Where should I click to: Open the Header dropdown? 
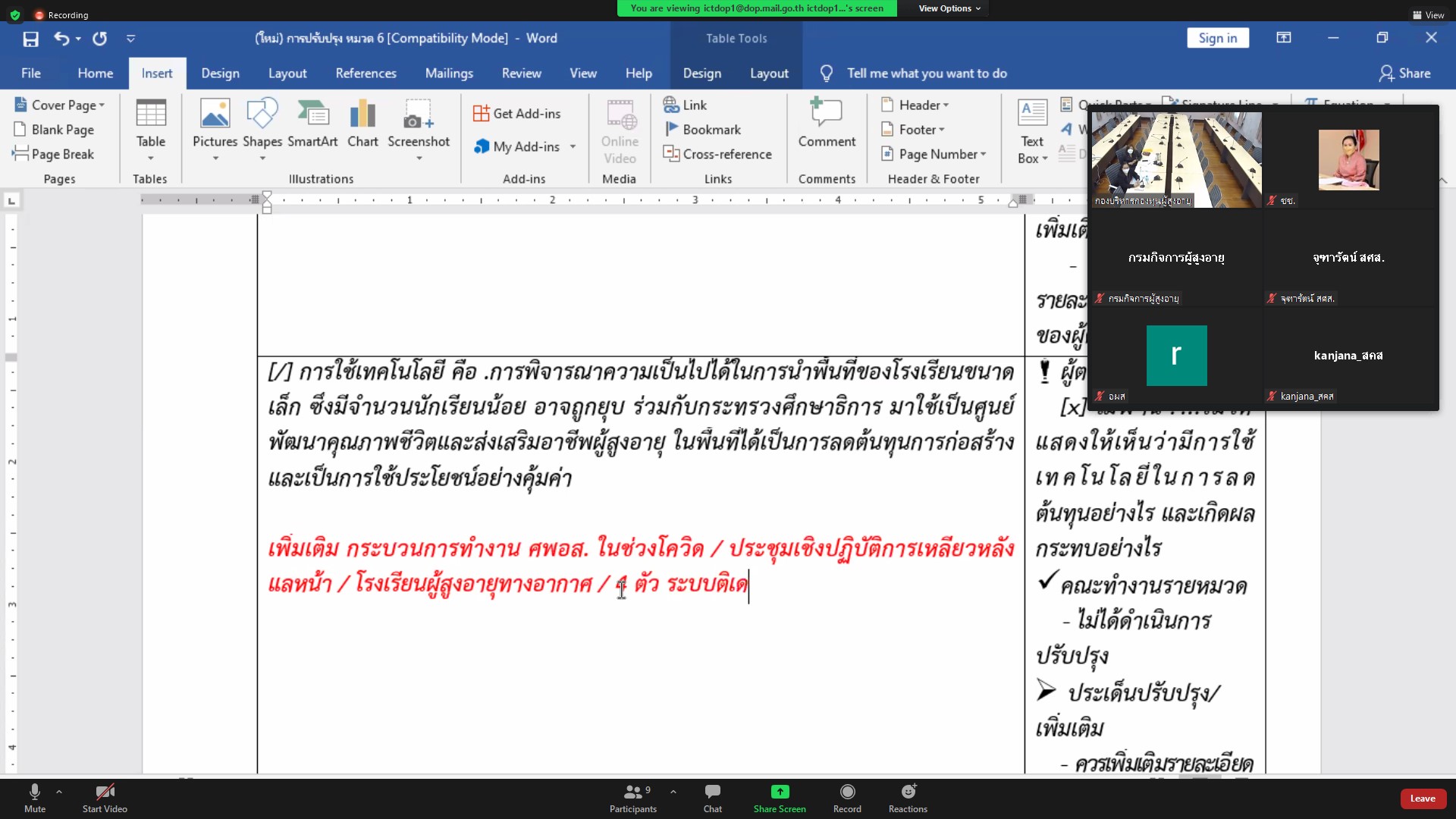(915, 105)
